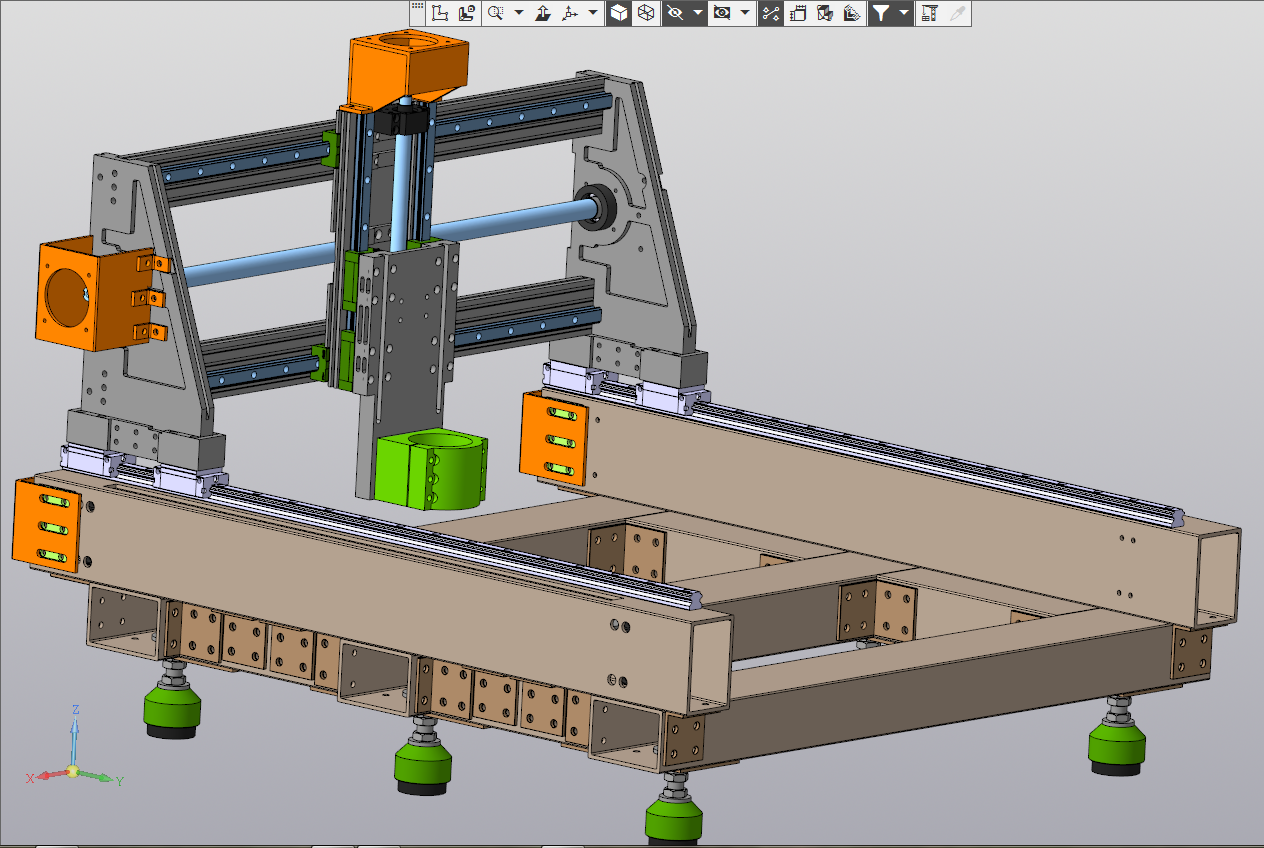Click the dimensions display sheet icon
The height and width of the screenshot is (848, 1264).
[x=798, y=14]
